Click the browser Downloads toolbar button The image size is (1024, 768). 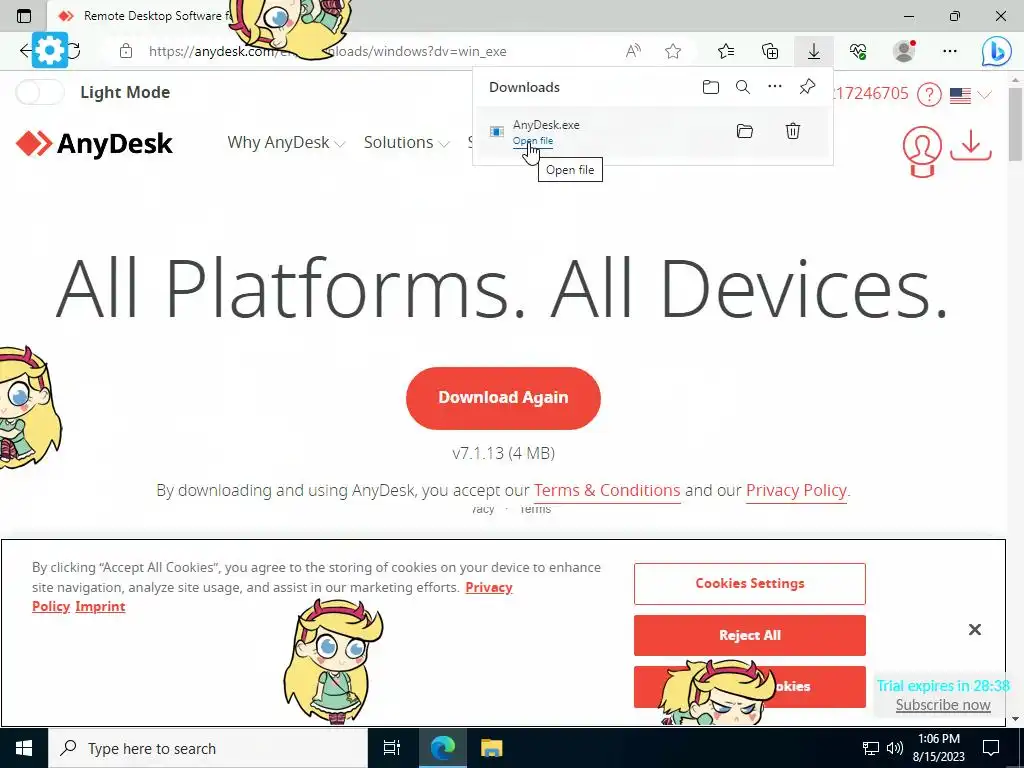pos(814,52)
